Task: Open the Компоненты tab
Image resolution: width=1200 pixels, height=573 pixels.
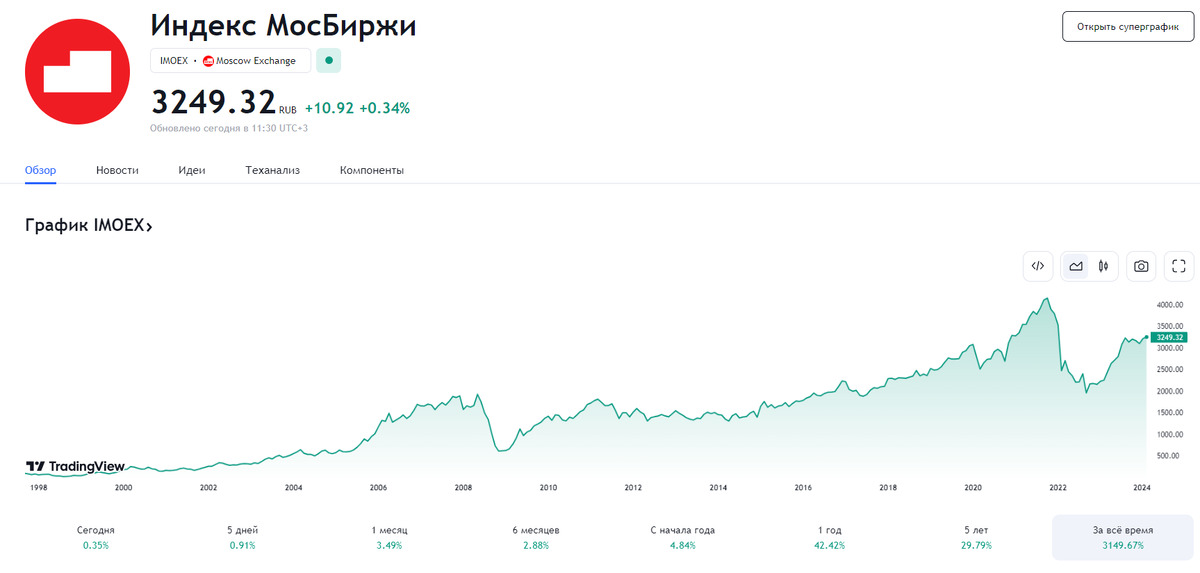Action: (x=371, y=171)
